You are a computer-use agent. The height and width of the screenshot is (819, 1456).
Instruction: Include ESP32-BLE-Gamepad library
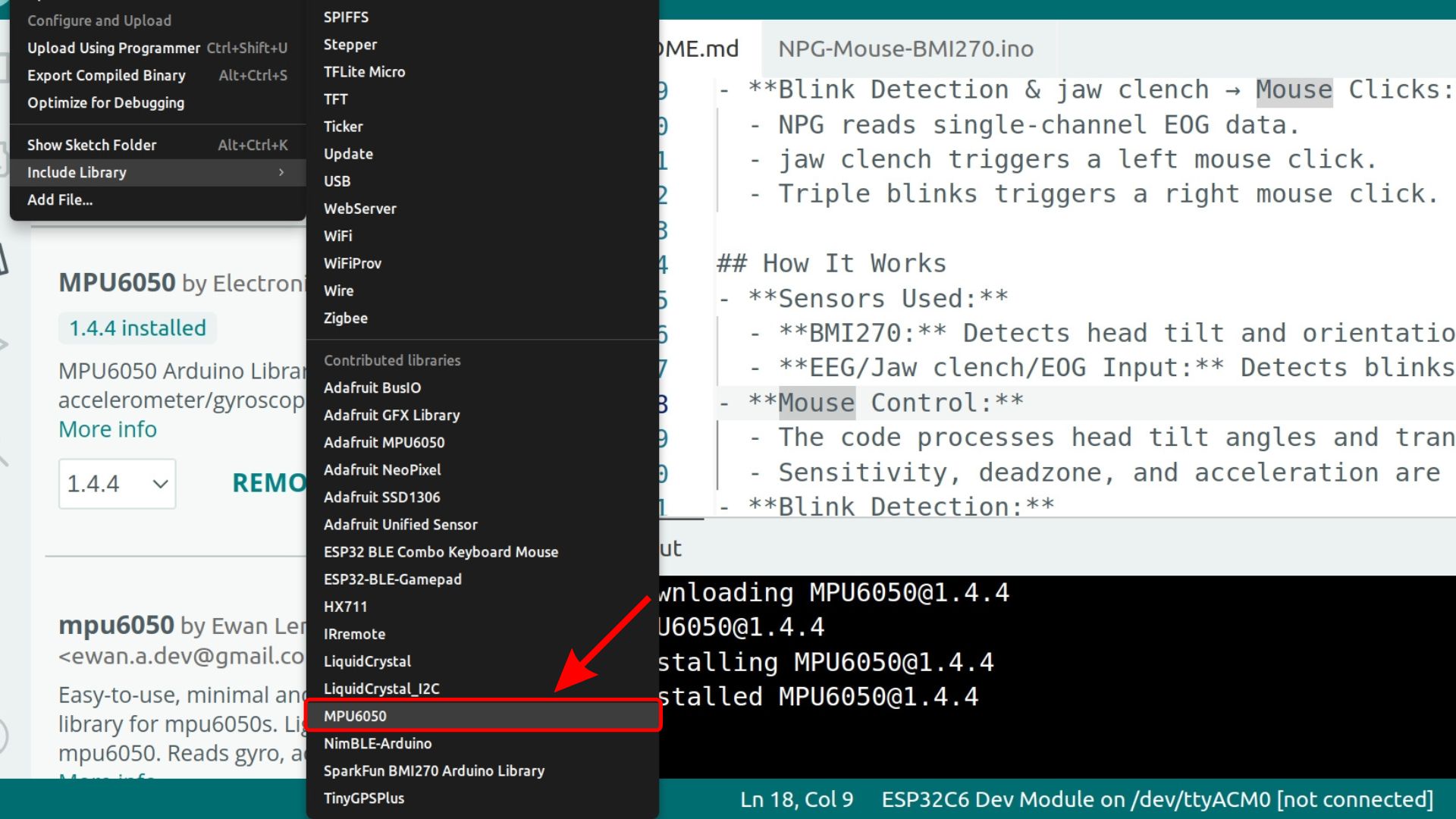(482, 579)
